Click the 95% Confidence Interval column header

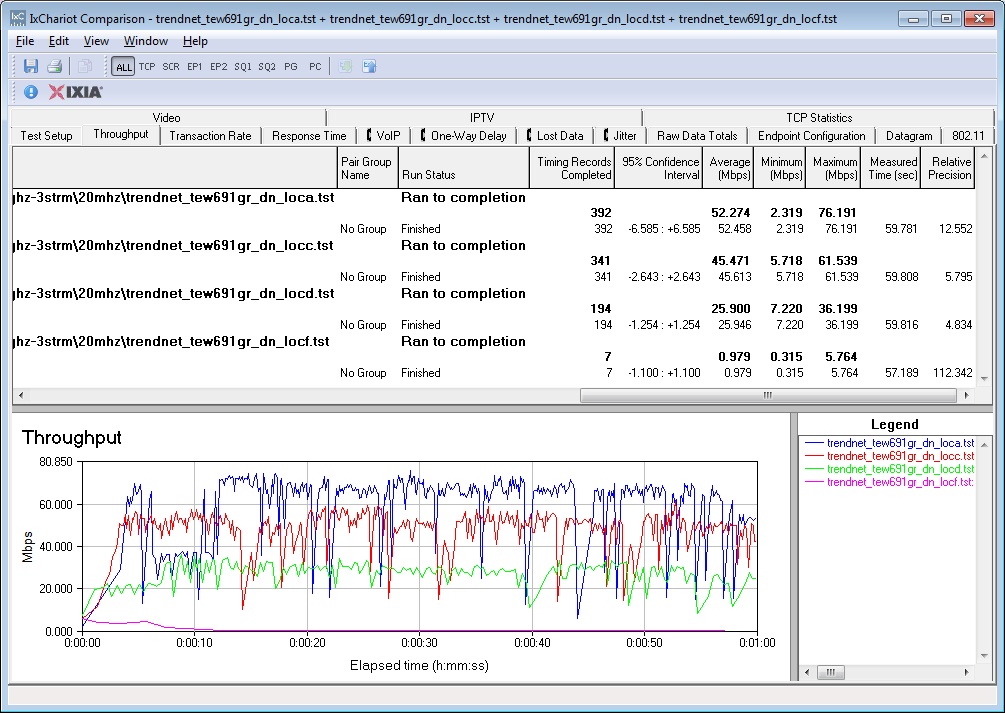coord(658,168)
